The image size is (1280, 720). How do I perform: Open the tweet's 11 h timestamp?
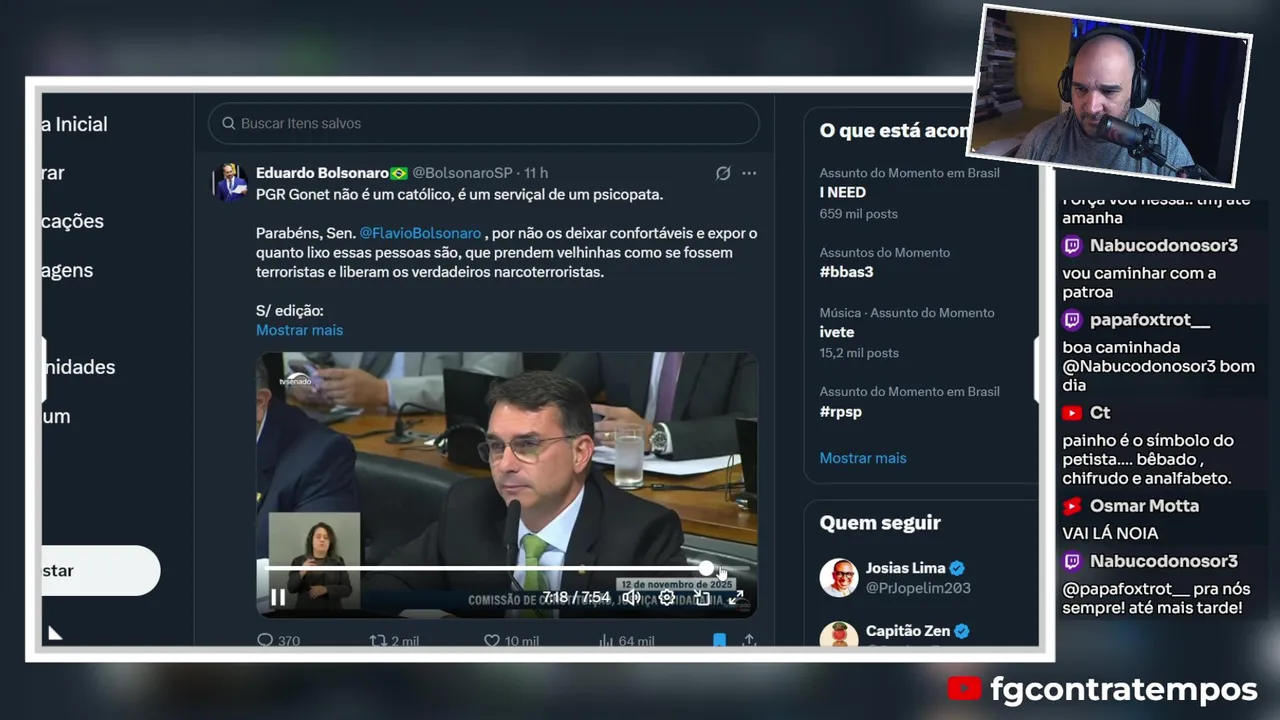click(536, 173)
